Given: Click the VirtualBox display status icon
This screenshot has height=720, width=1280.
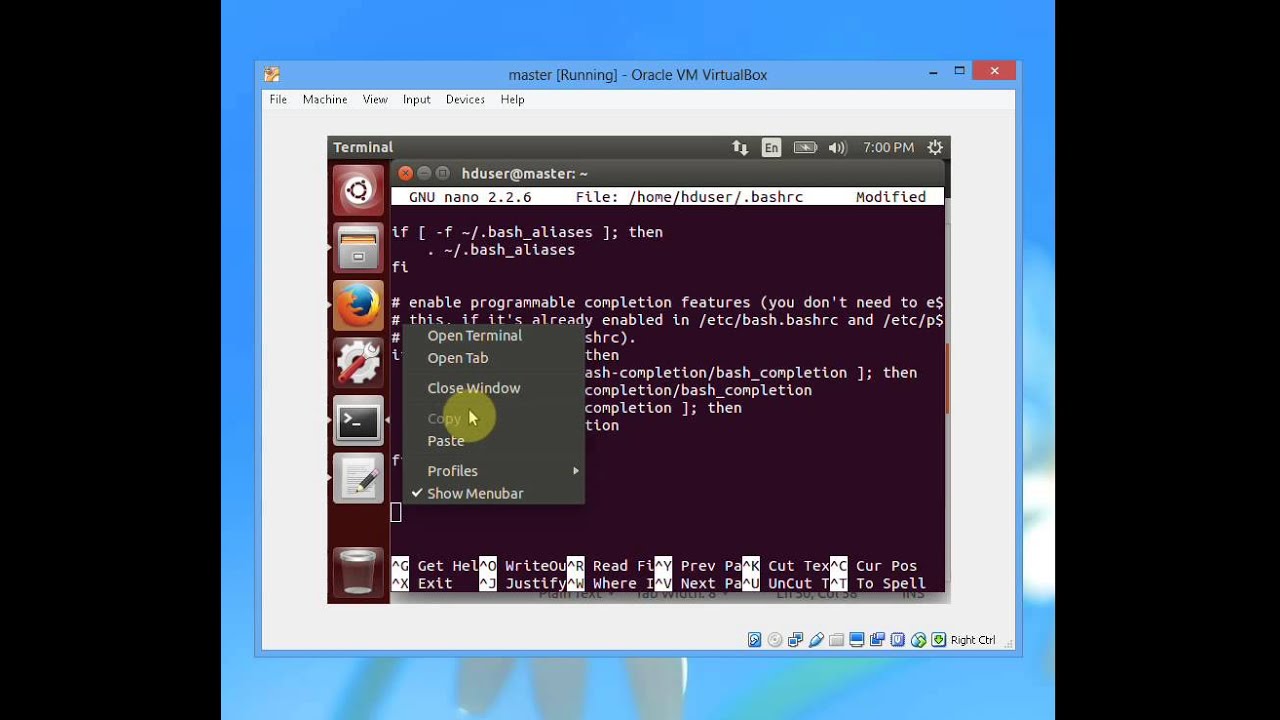Looking at the screenshot, I should [x=857, y=640].
